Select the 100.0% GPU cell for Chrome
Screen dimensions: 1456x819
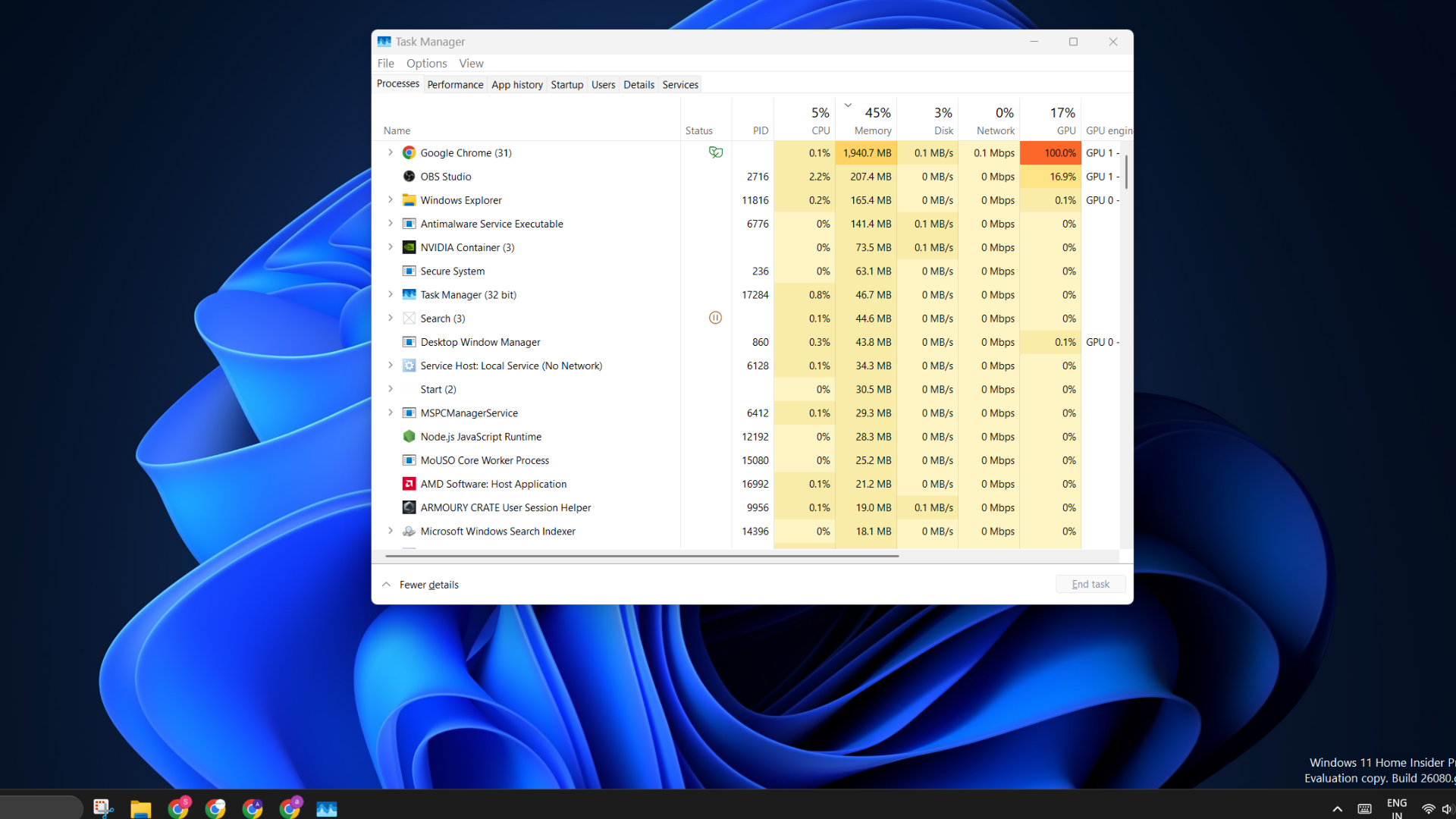tap(1050, 152)
